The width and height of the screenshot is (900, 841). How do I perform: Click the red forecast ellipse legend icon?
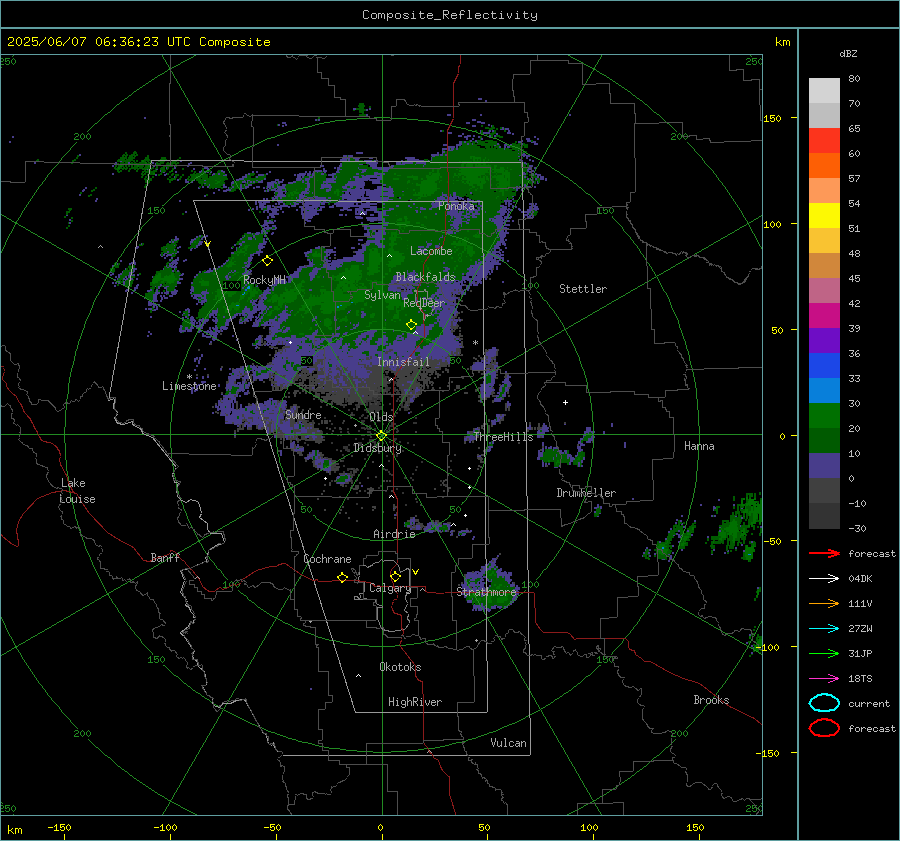coord(824,728)
